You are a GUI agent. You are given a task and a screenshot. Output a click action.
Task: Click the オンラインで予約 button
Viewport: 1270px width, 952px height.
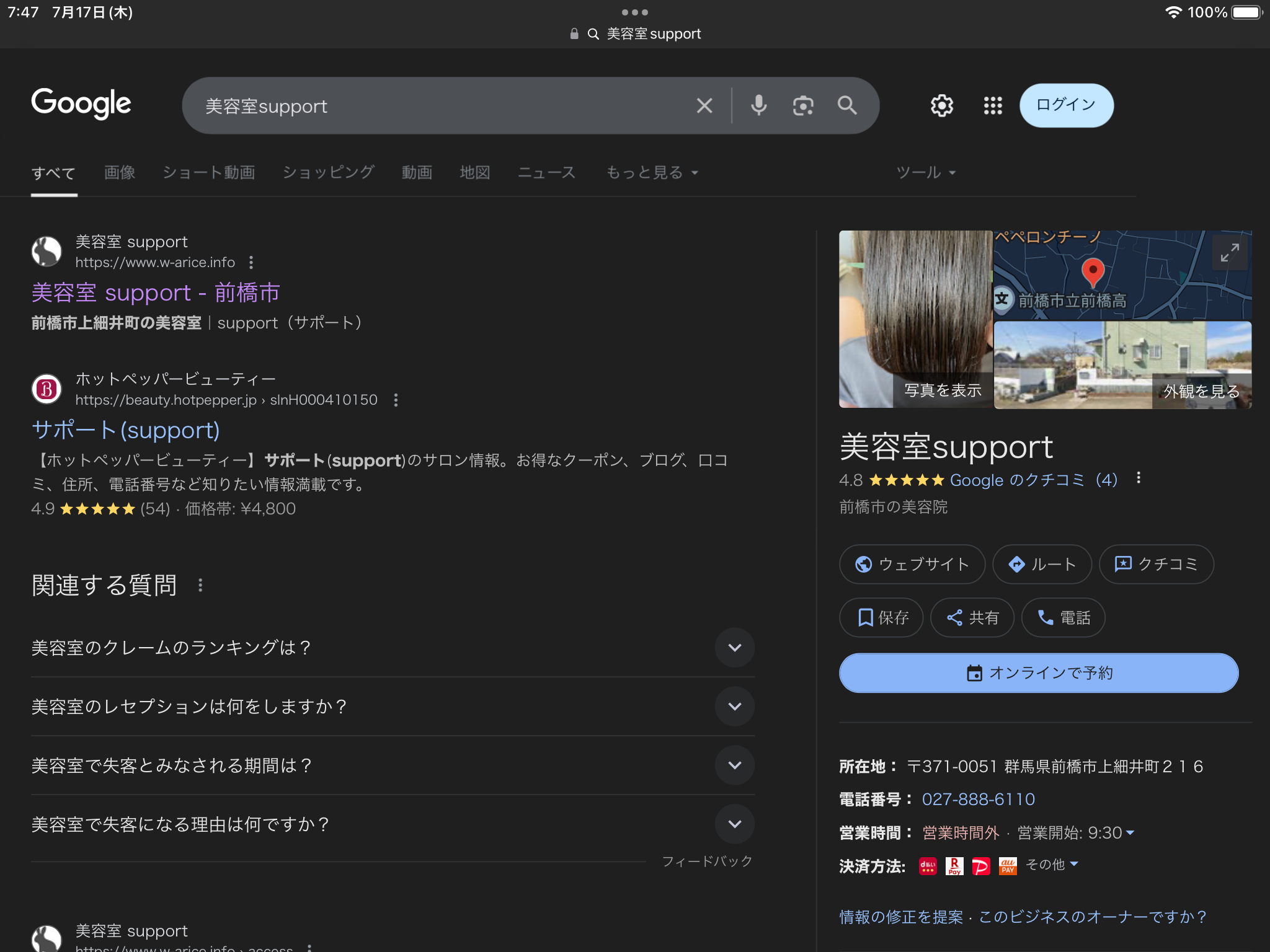coord(1039,673)
